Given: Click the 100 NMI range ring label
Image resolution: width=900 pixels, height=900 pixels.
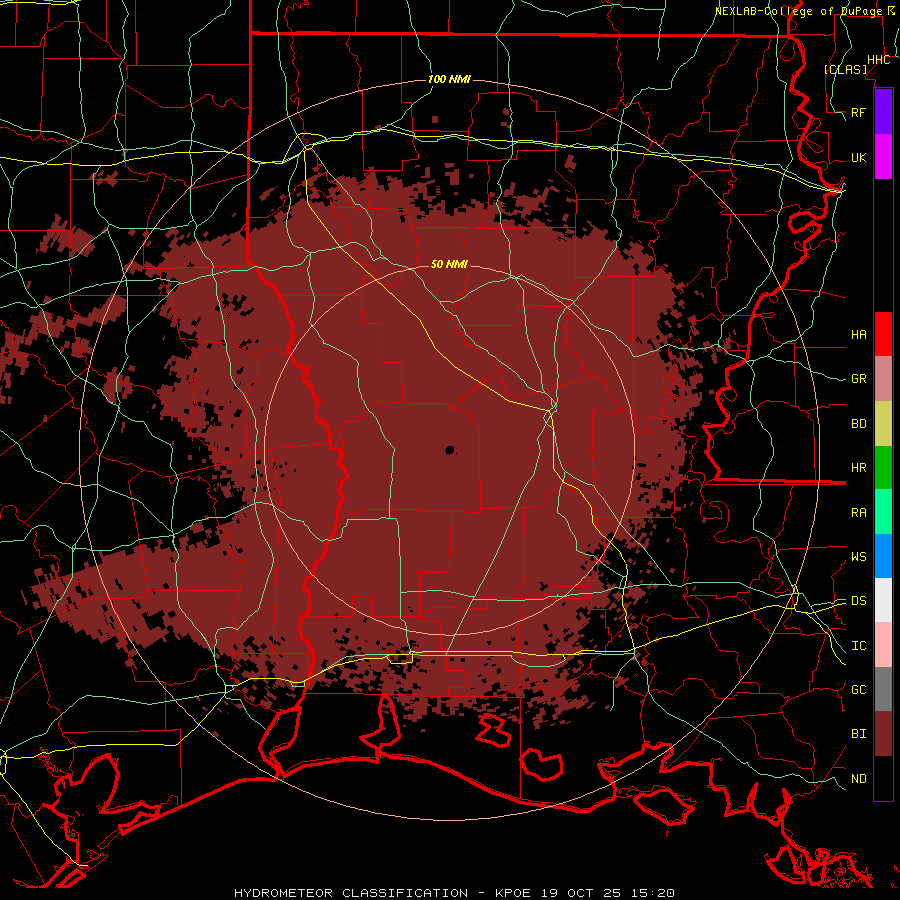Looking at the screenshot, I should tap(449, 79).
